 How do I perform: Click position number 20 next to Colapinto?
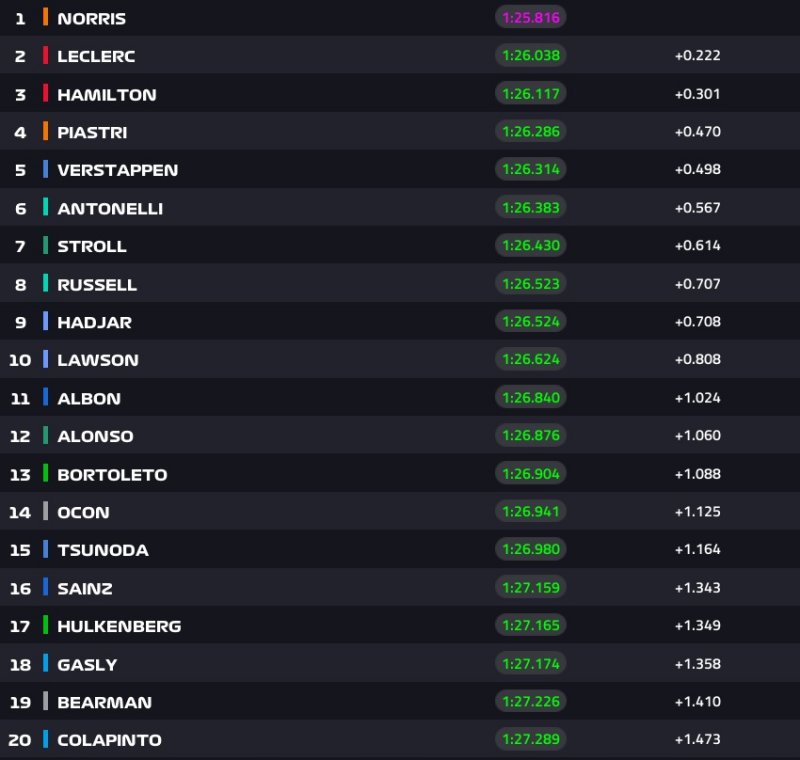(20, 740)
